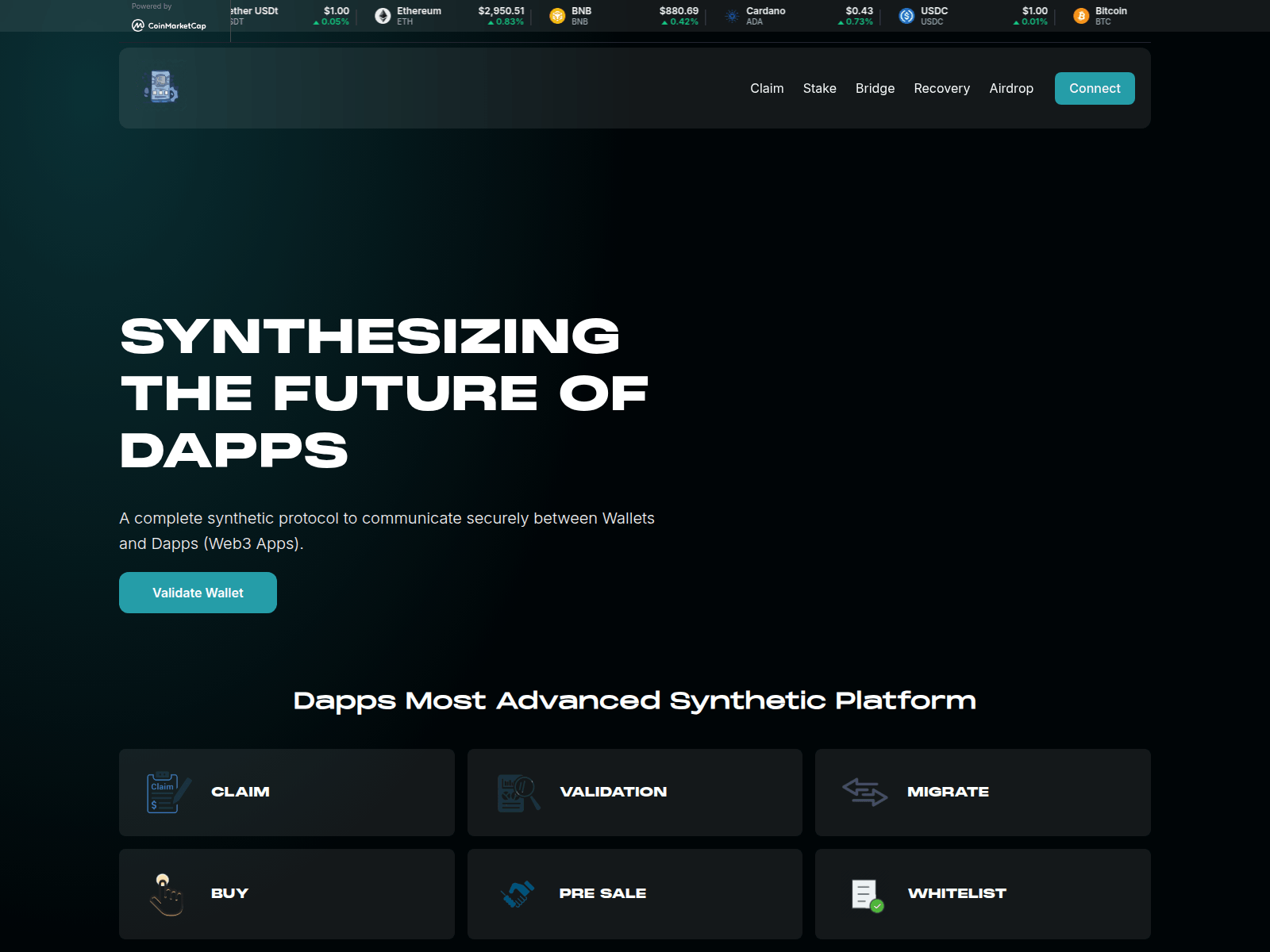Click the Validation magnifier icon on card
Screen dimensions: 1270x952
pyautogui.click(x=518, y=793)
